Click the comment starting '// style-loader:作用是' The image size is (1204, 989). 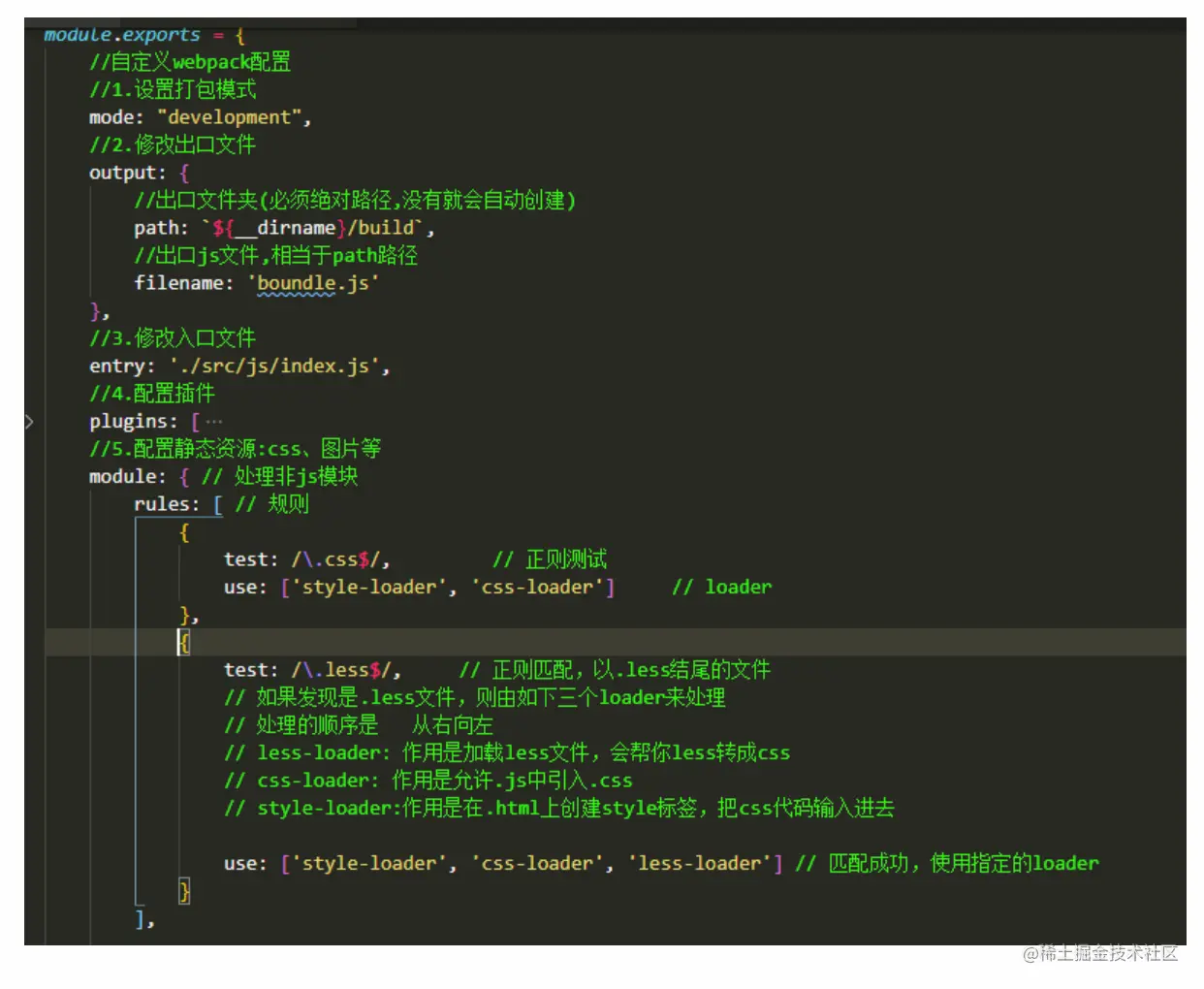coord(559,808)
